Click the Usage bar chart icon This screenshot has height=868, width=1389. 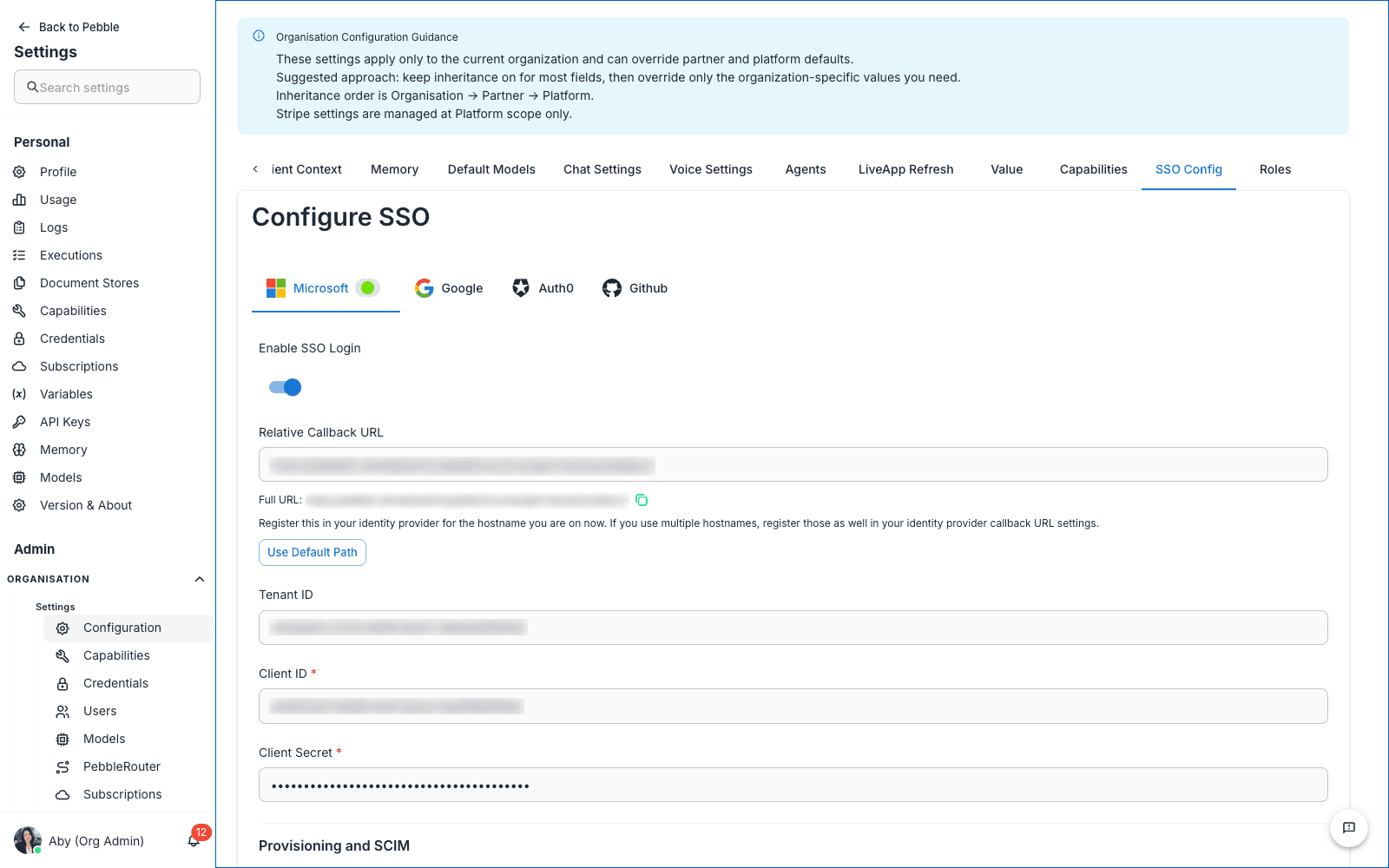point(19,200)
